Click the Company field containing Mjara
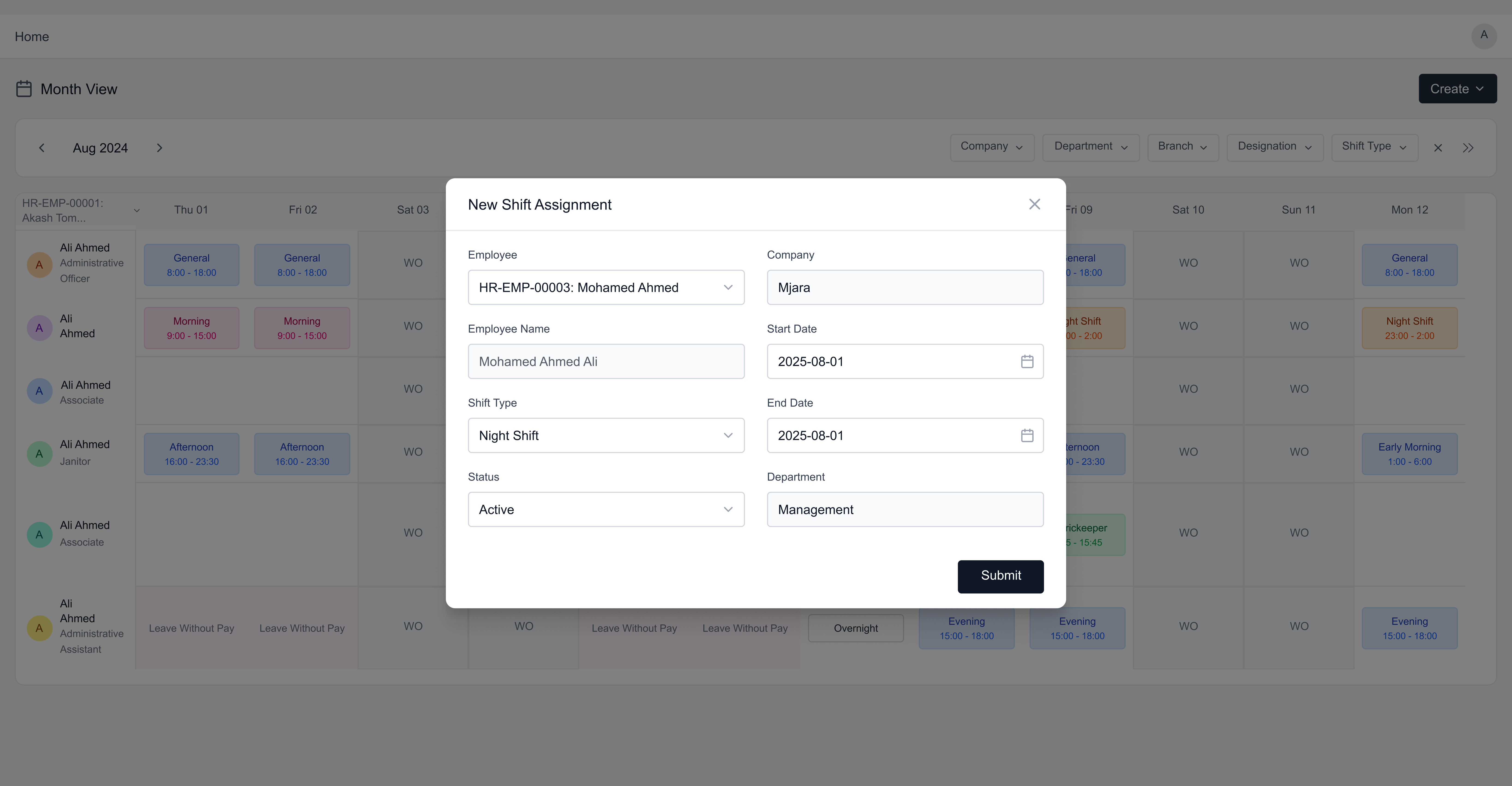 [905, 287]
